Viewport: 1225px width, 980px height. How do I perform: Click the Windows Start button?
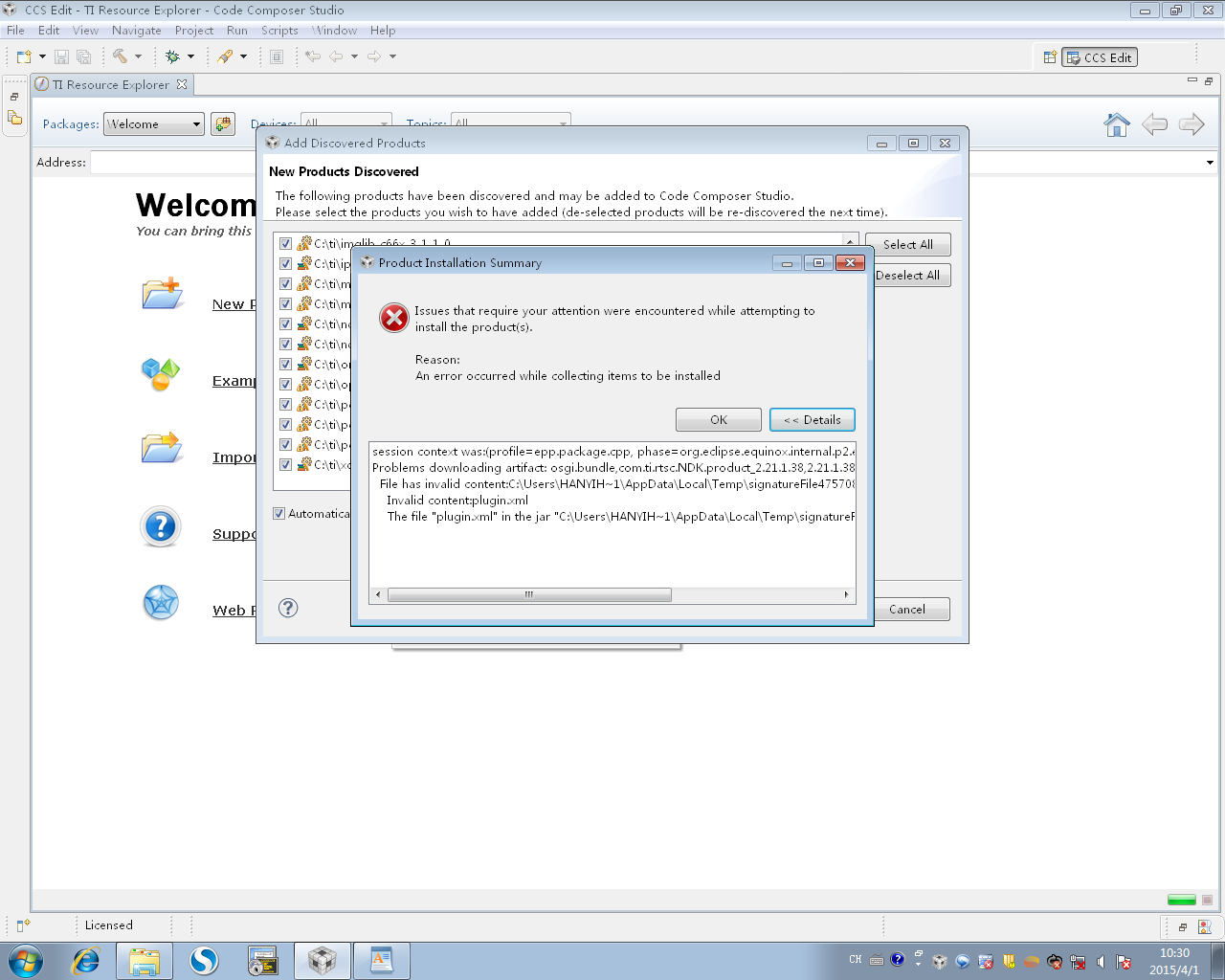[x=26, y=960]
